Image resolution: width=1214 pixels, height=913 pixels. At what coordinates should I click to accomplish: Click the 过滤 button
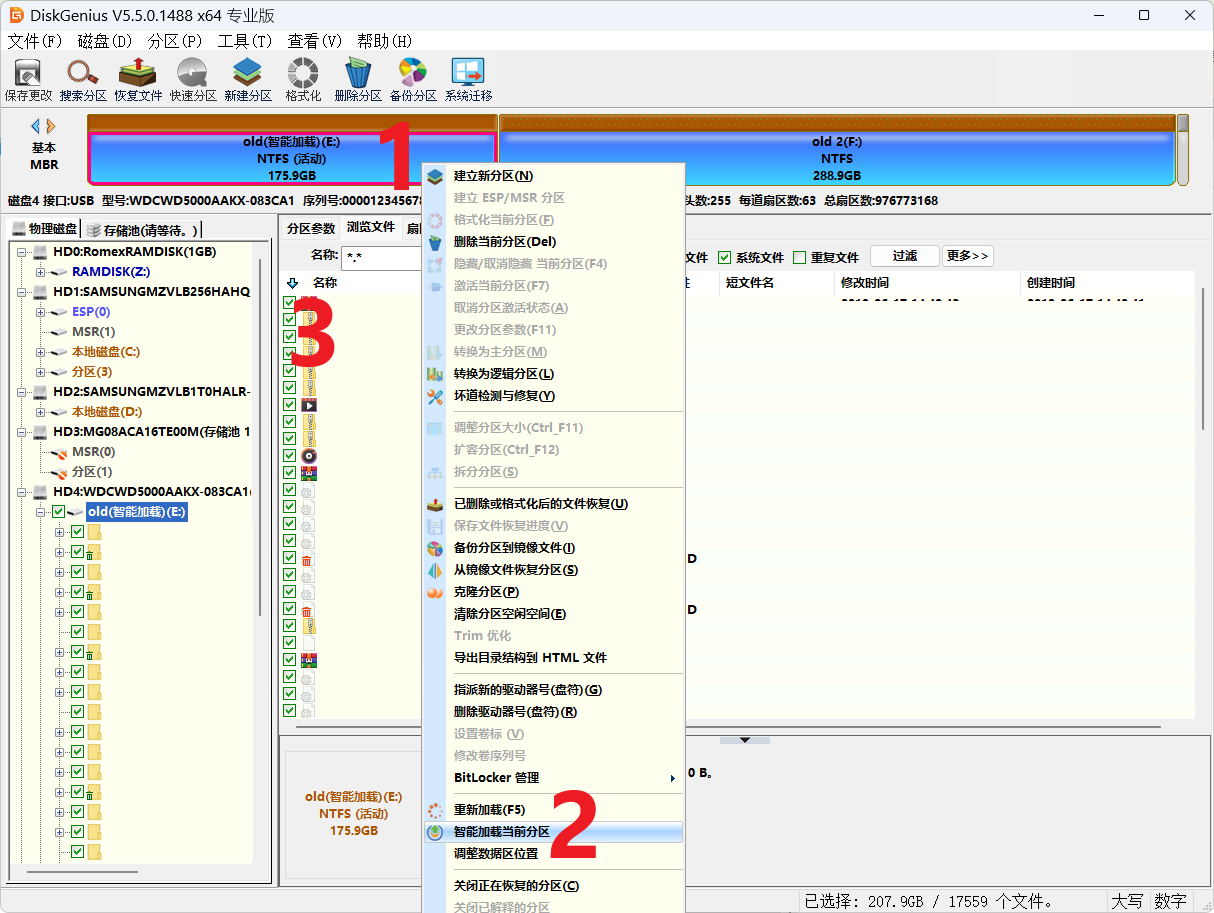point(905,256)
